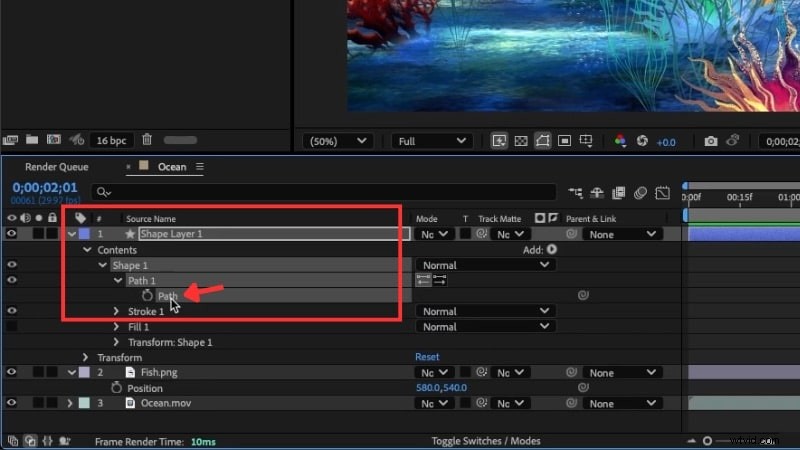Screen dimensions: 800x450
Task: Open Fill 1 Normal blend mode dropdown
Action: click(x=485, y=327)
